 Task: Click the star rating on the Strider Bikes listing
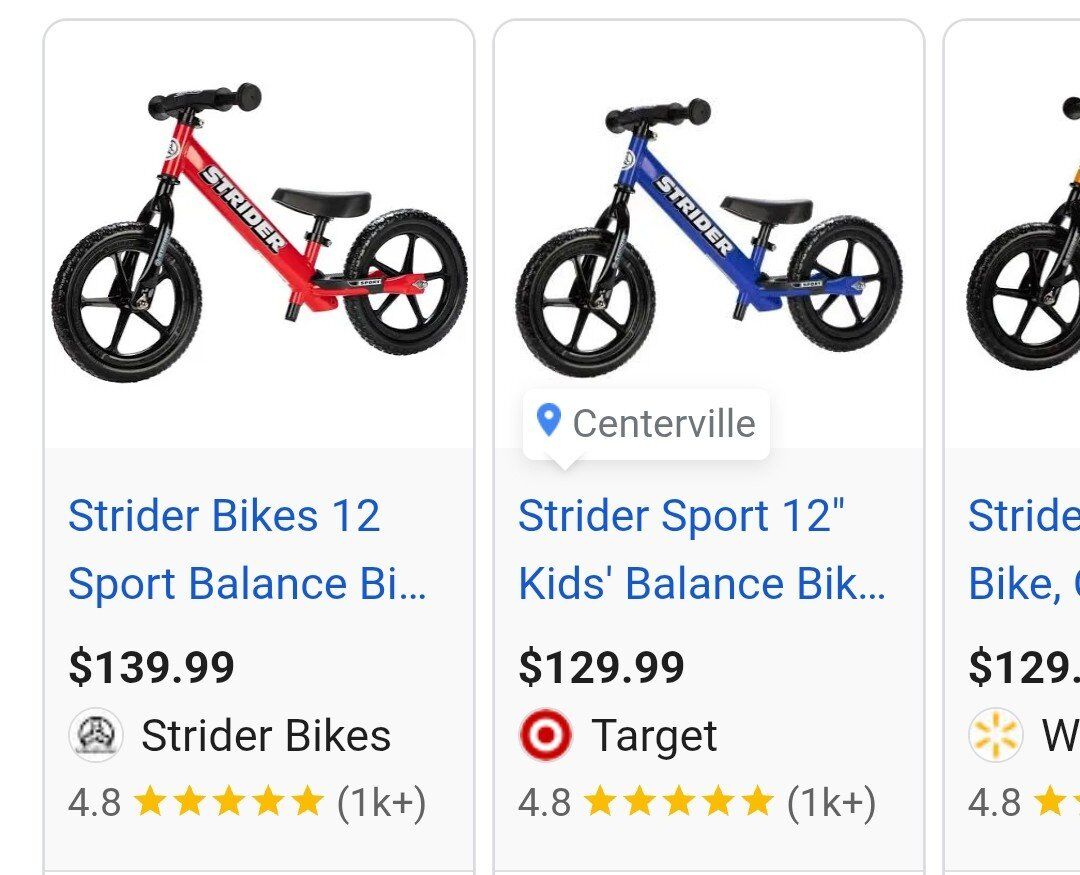click(x=228, y=801)
